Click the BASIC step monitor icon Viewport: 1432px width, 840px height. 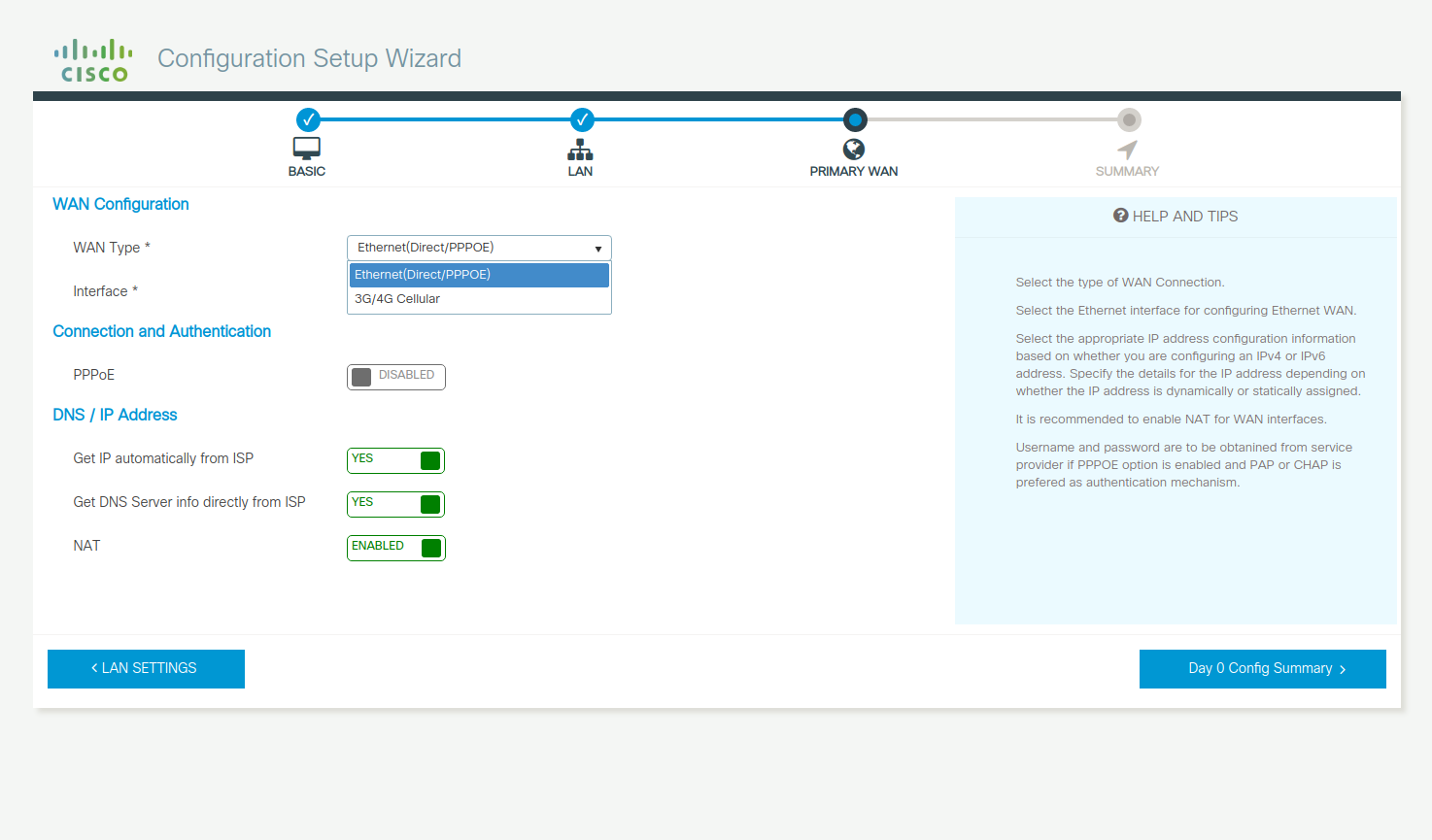[306, 148]
